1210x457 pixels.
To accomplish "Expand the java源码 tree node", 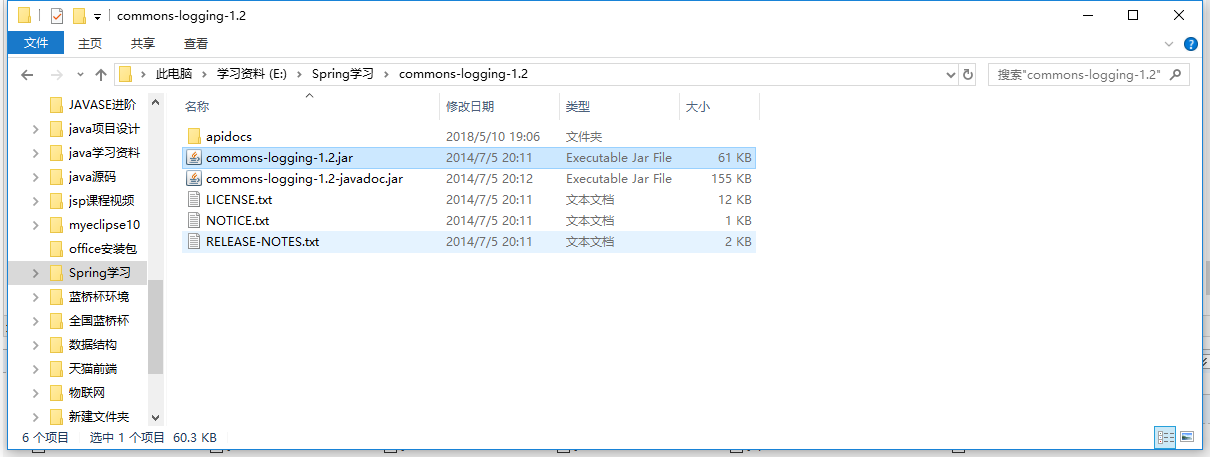I will pos(36,177).
